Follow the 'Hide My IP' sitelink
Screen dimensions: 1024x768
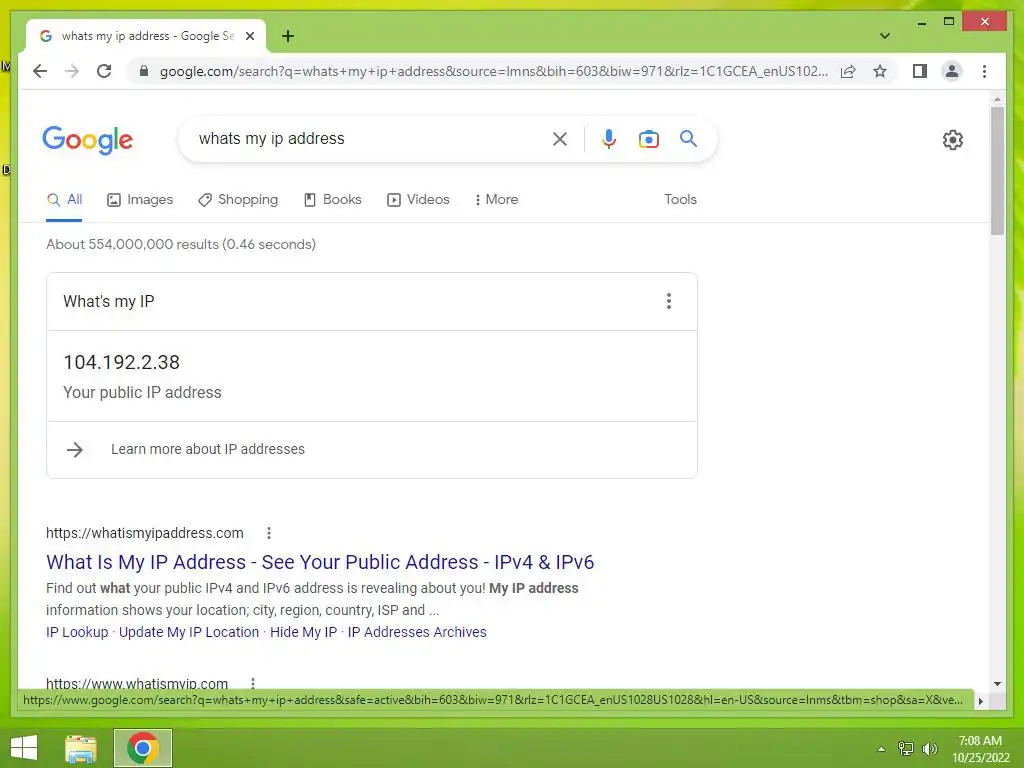point(304,632)
